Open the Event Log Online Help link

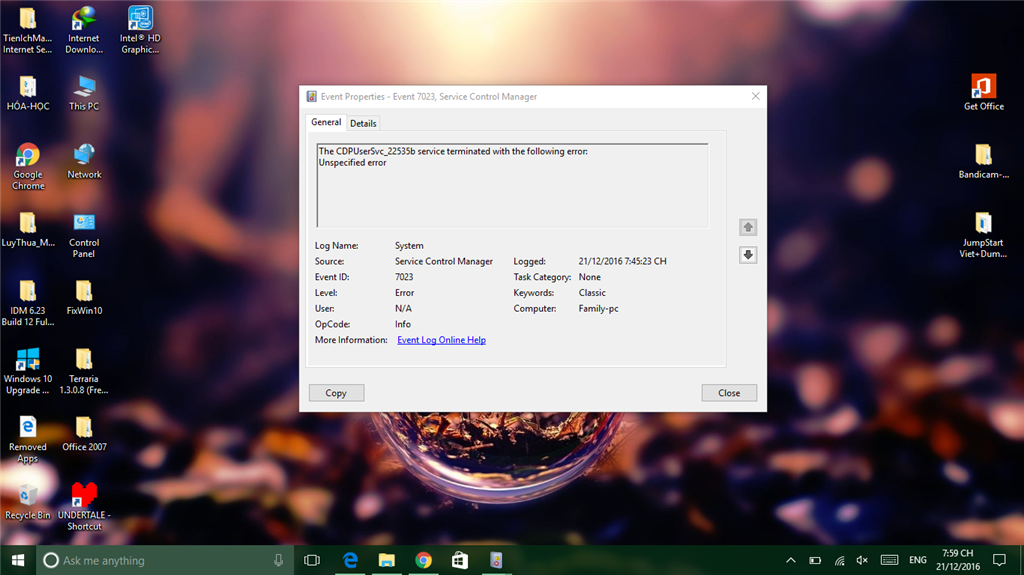click(x=441, y=340)
